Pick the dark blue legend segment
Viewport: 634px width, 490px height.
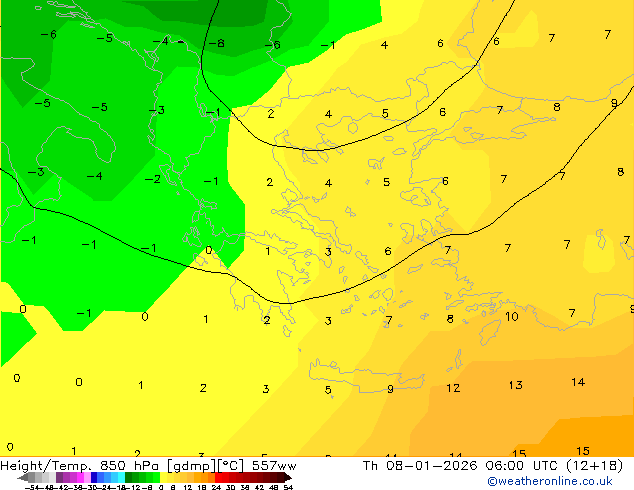pyautogui.click(x=94, y=478)
